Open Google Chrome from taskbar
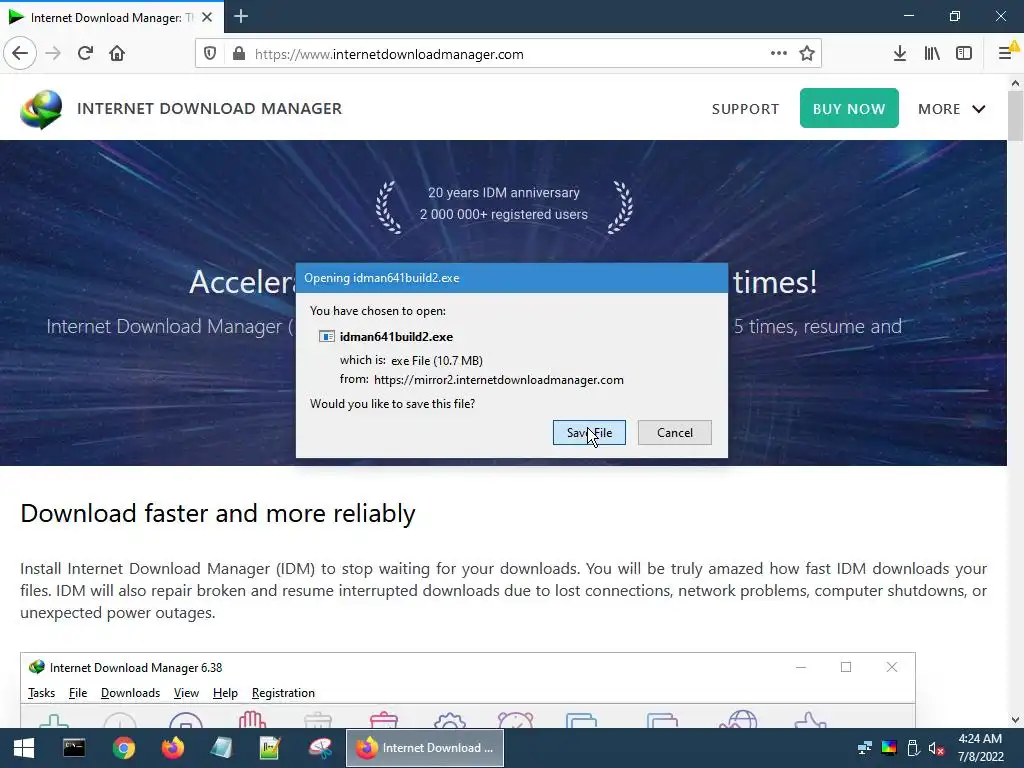This screenshot has height=768, width=1024. pyautogui.click(x=123, y=748)
